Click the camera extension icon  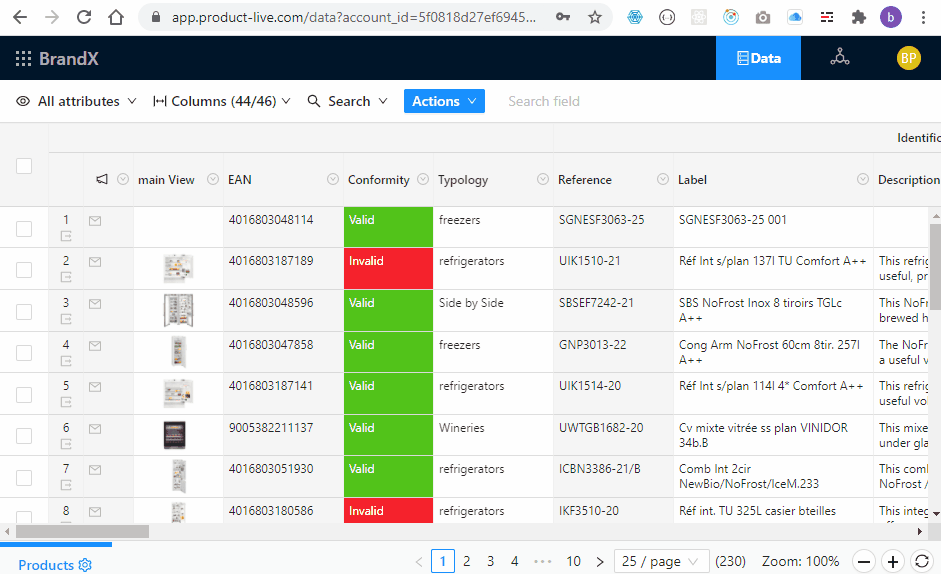pyautogui.click(x=763, y=17)
